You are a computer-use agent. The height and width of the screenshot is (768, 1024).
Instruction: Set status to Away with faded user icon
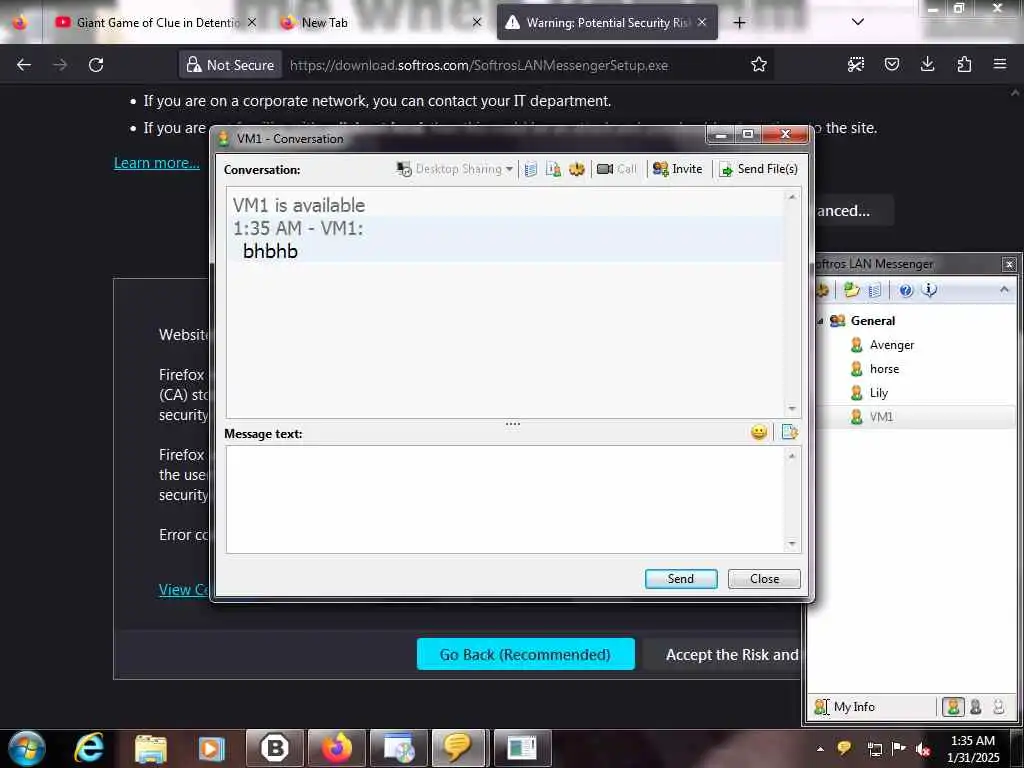[999, 707]
